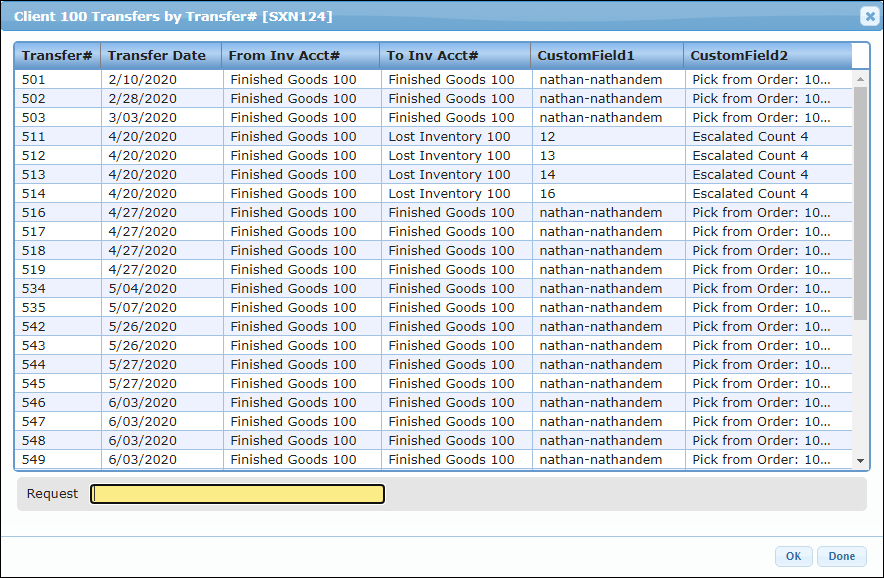Click the Done button
The height and width of the screenshot is (578, 884).
coord(841,557)
